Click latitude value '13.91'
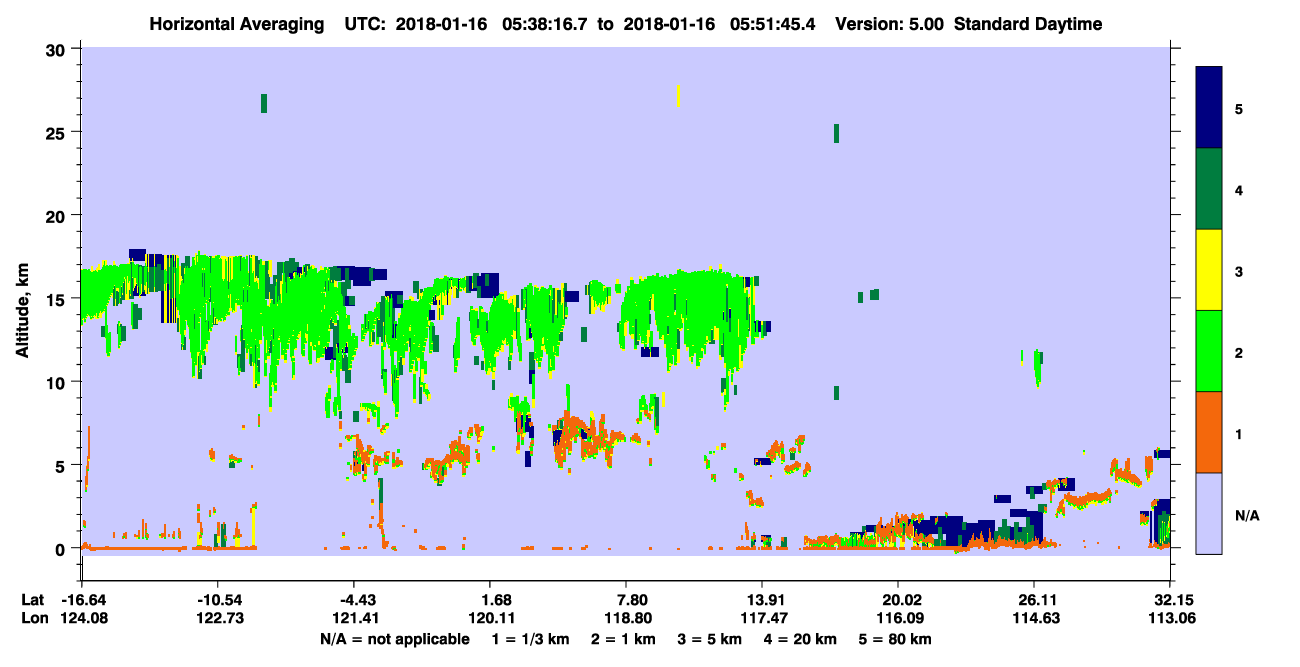Screen dimensions: 1300x667 click(x=762, y=600)
